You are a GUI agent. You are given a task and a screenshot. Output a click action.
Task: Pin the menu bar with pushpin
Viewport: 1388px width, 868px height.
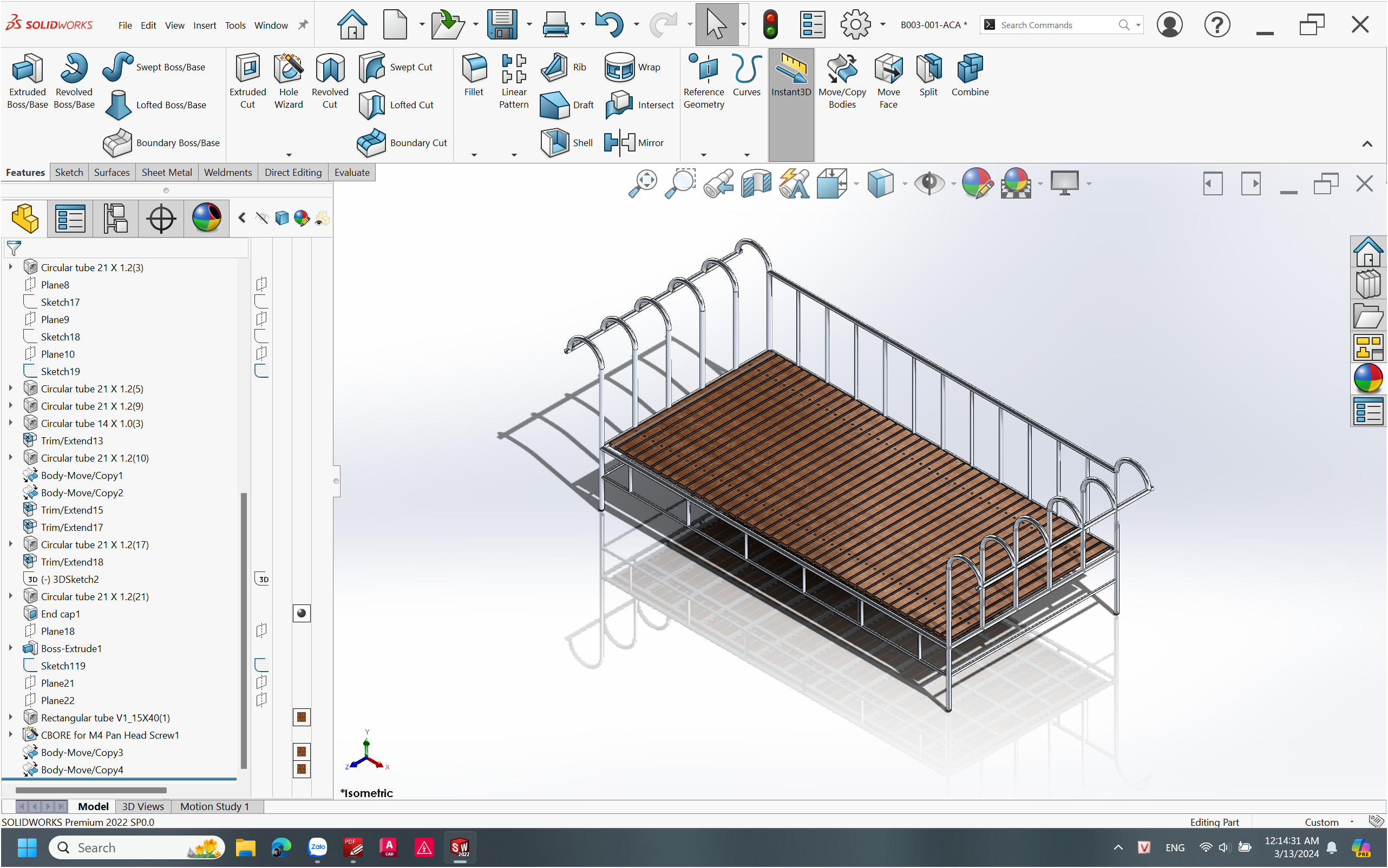tap(303, 25)
